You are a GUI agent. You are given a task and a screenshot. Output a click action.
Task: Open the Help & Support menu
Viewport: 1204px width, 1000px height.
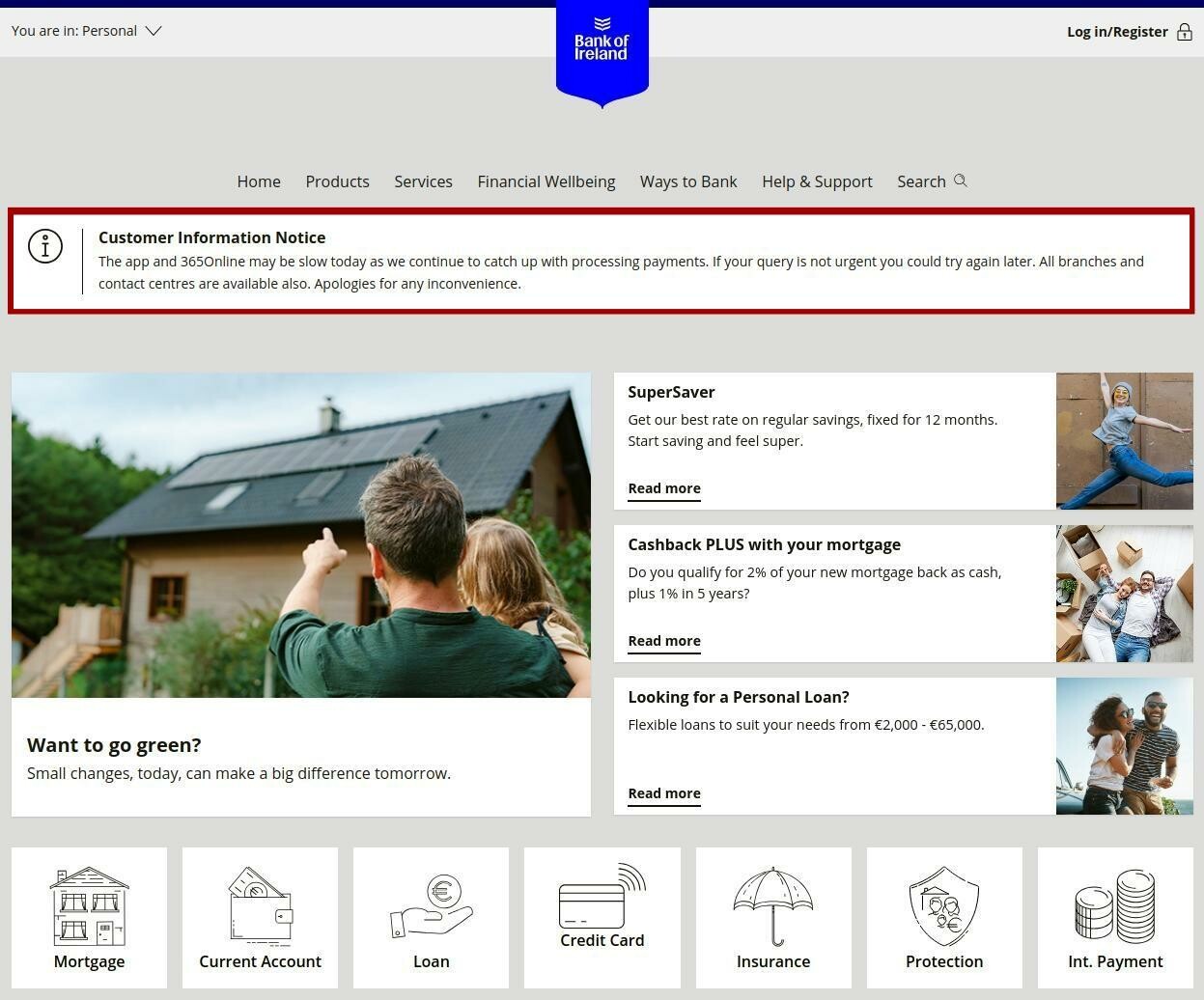tap(817, 181)
